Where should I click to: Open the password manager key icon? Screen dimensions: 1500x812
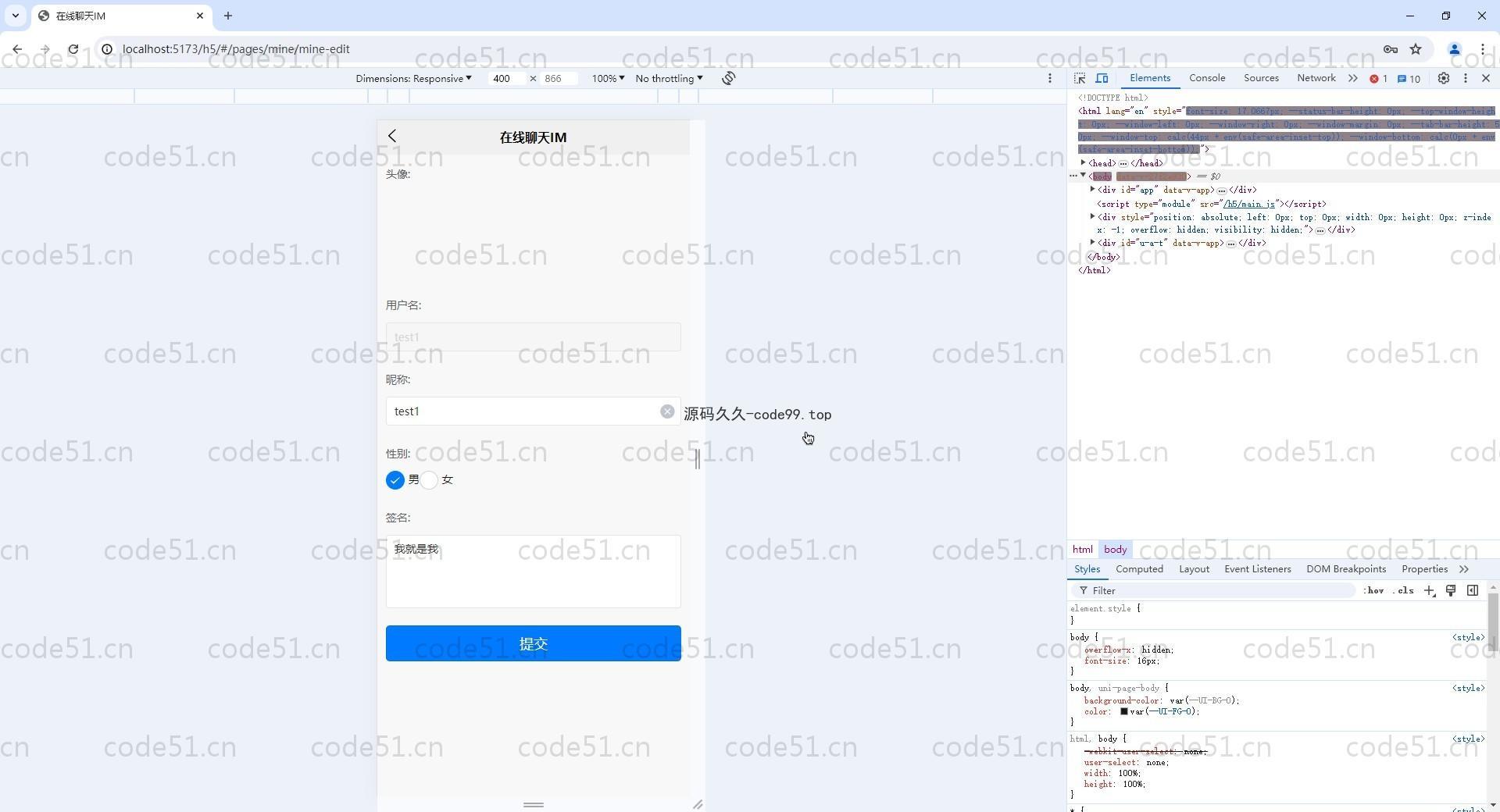1391,49
